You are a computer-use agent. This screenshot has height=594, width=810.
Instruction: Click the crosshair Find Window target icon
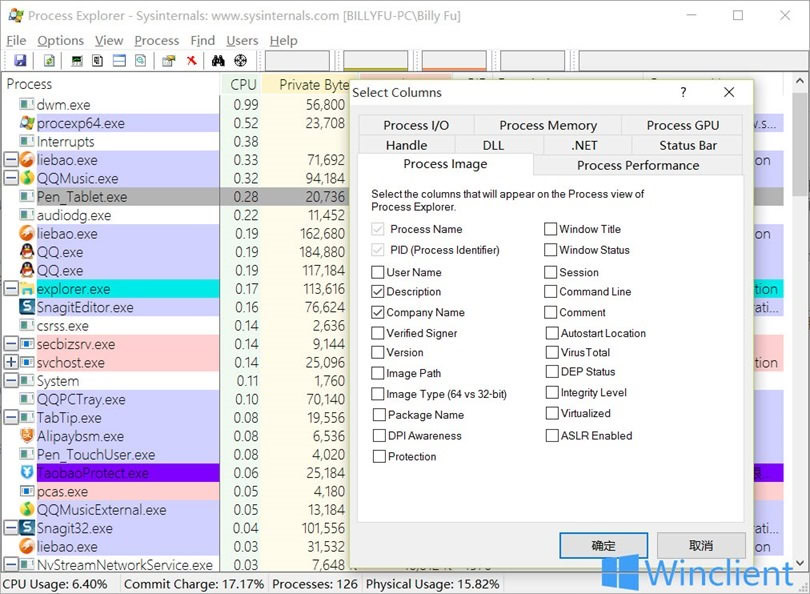(241, 61)
